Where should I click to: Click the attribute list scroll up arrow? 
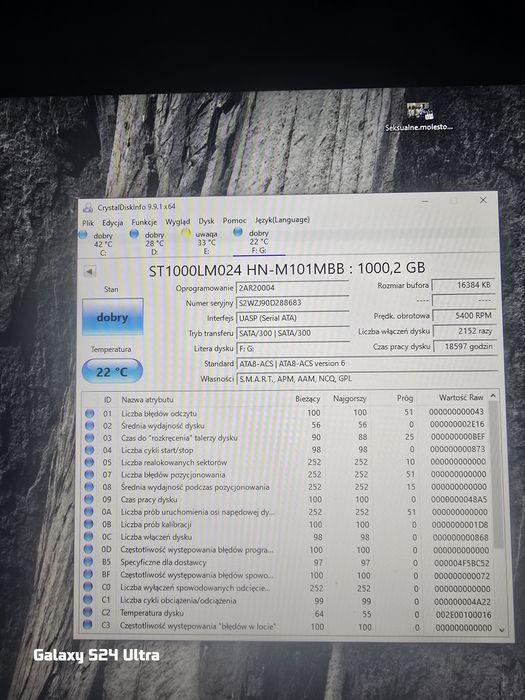coord(493,396)
